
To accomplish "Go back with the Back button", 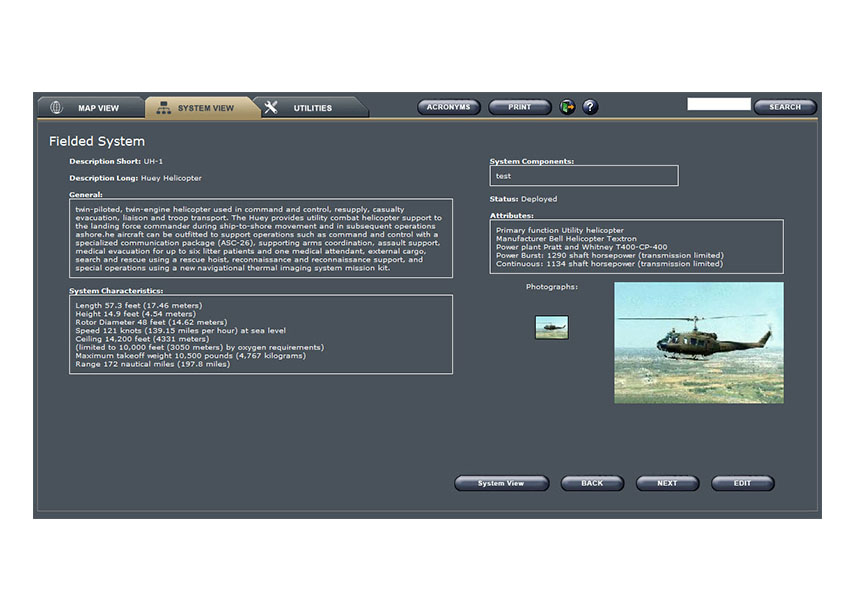I will [592, 483].
